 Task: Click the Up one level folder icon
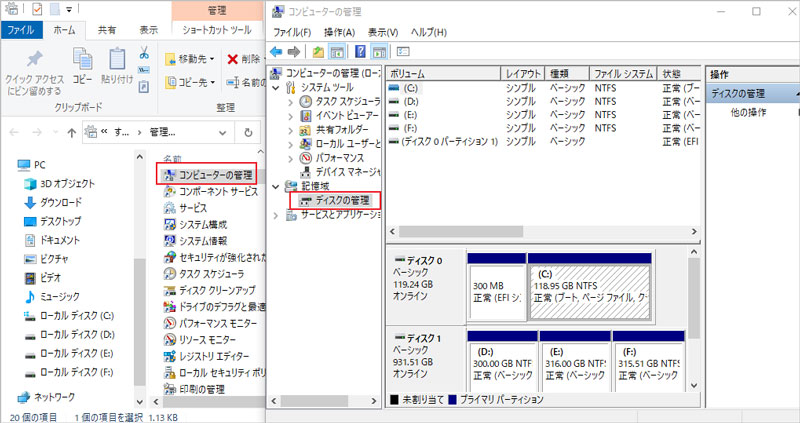coord(318,52)
